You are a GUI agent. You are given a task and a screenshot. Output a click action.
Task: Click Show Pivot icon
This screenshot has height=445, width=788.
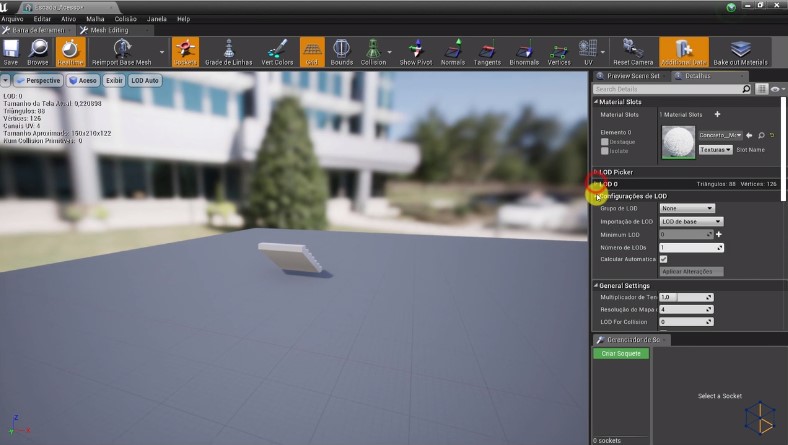tap(416, 52)
